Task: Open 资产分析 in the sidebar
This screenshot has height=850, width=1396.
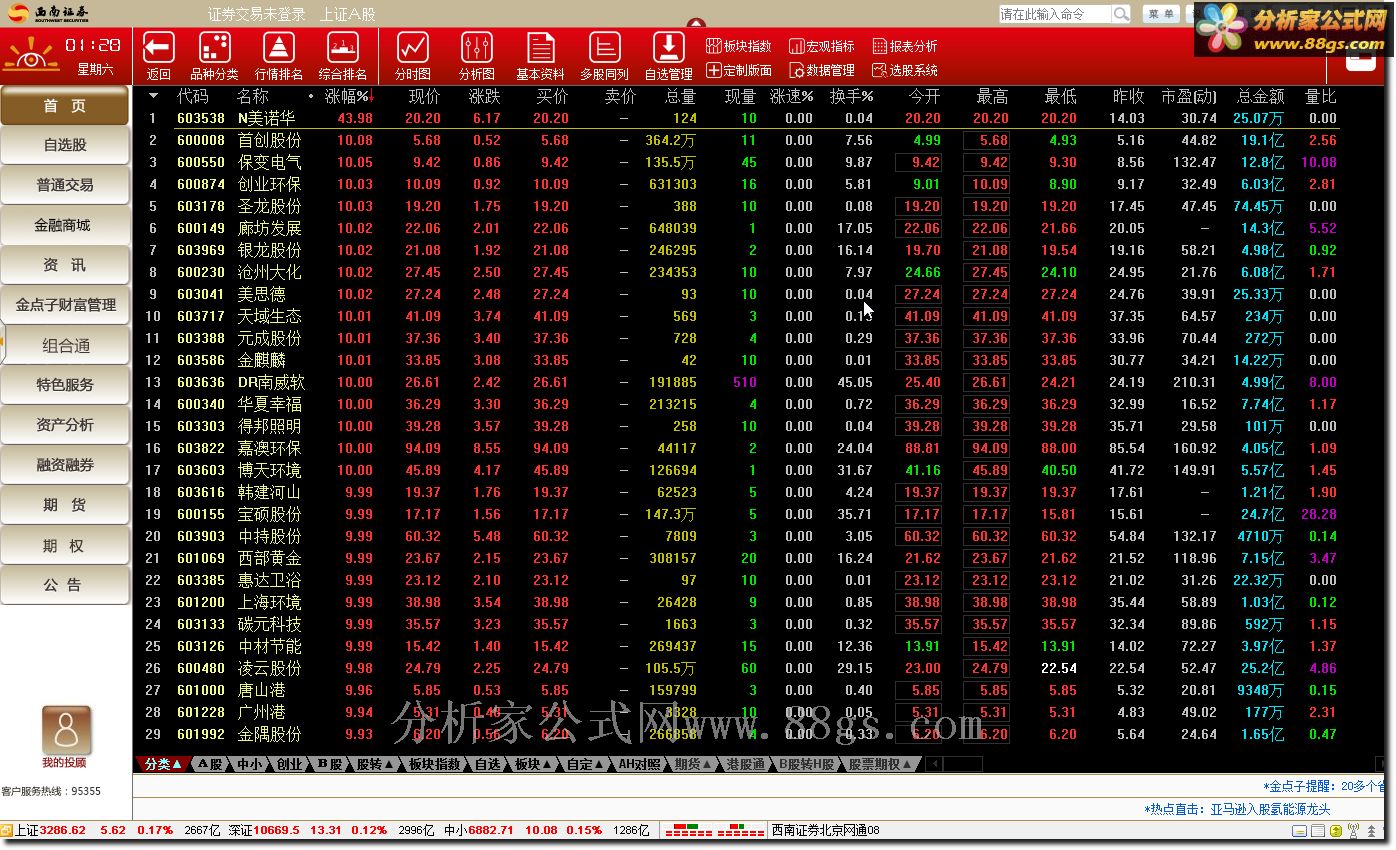Action: (65, 425)
